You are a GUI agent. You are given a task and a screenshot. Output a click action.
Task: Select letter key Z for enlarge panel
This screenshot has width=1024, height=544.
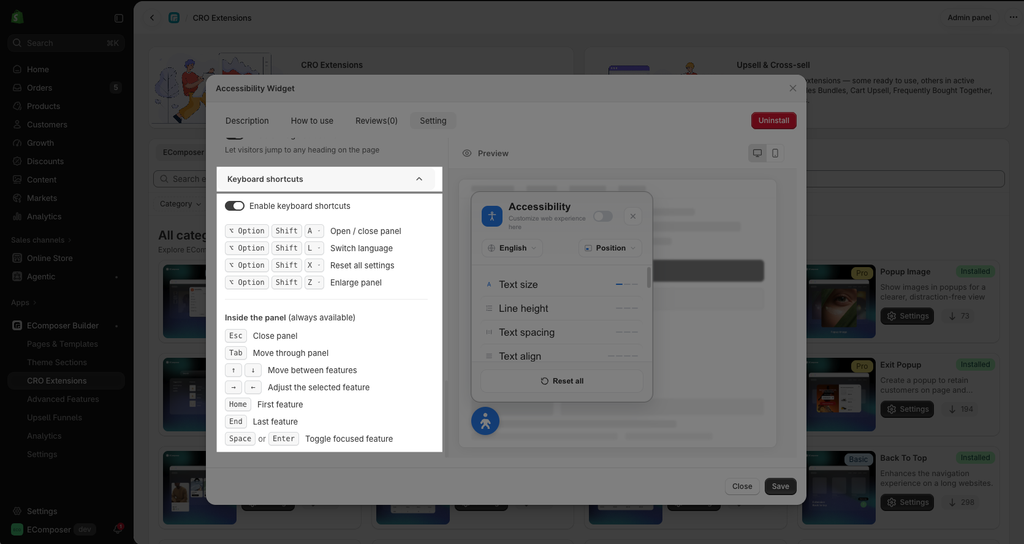pyautogui.click(x=314, y=282)
